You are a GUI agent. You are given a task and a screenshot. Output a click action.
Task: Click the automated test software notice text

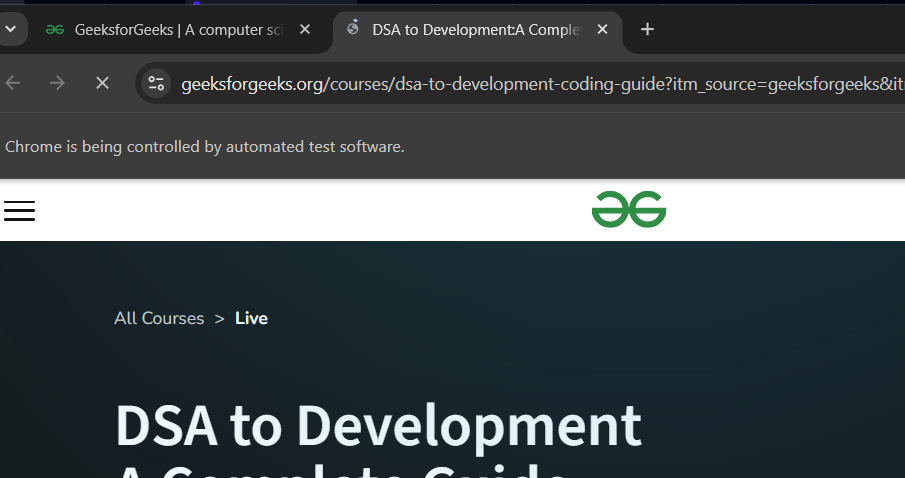coord(204,147)
